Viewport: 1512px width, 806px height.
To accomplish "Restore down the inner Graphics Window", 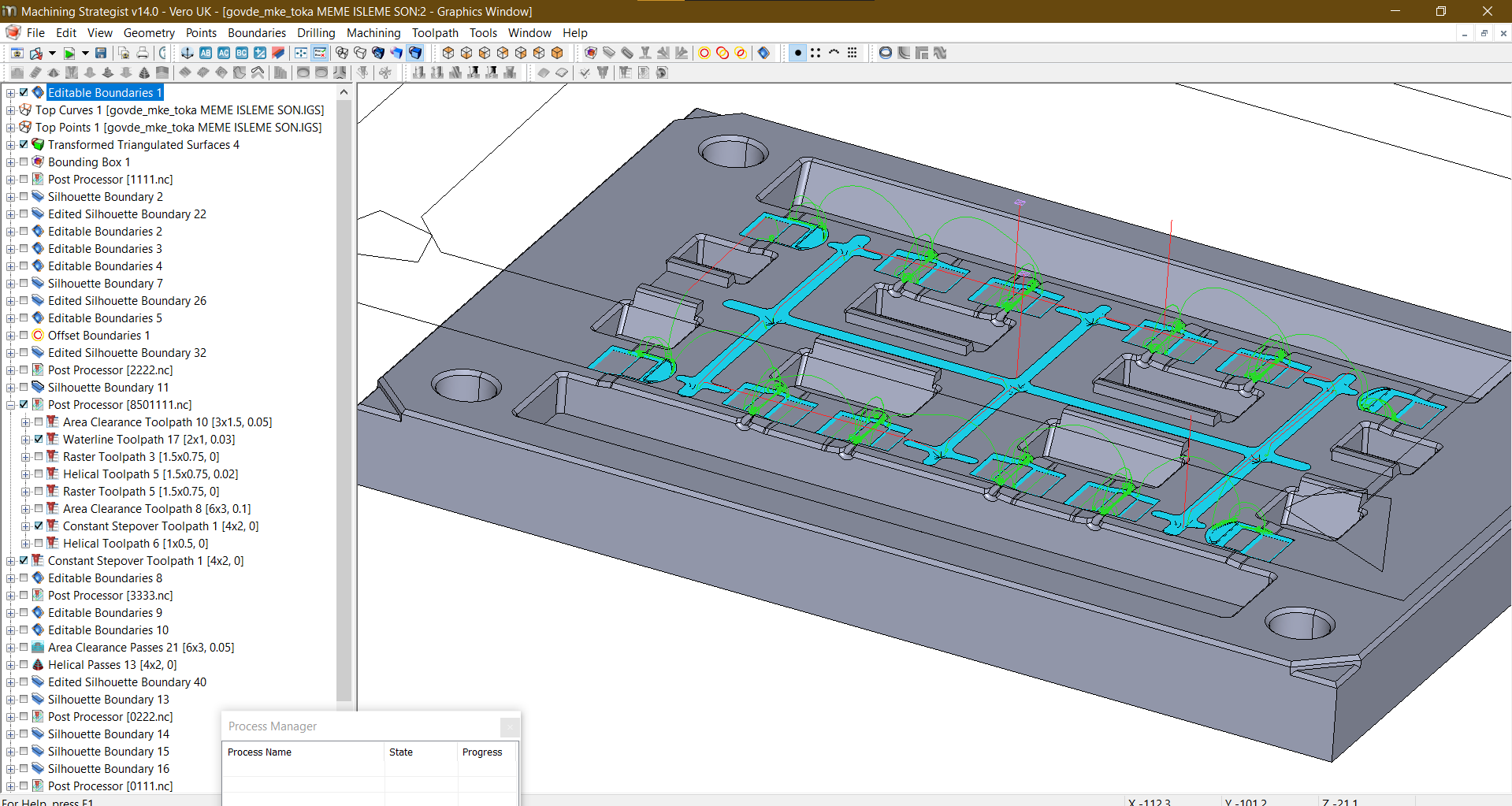I will pos(1484,33).
